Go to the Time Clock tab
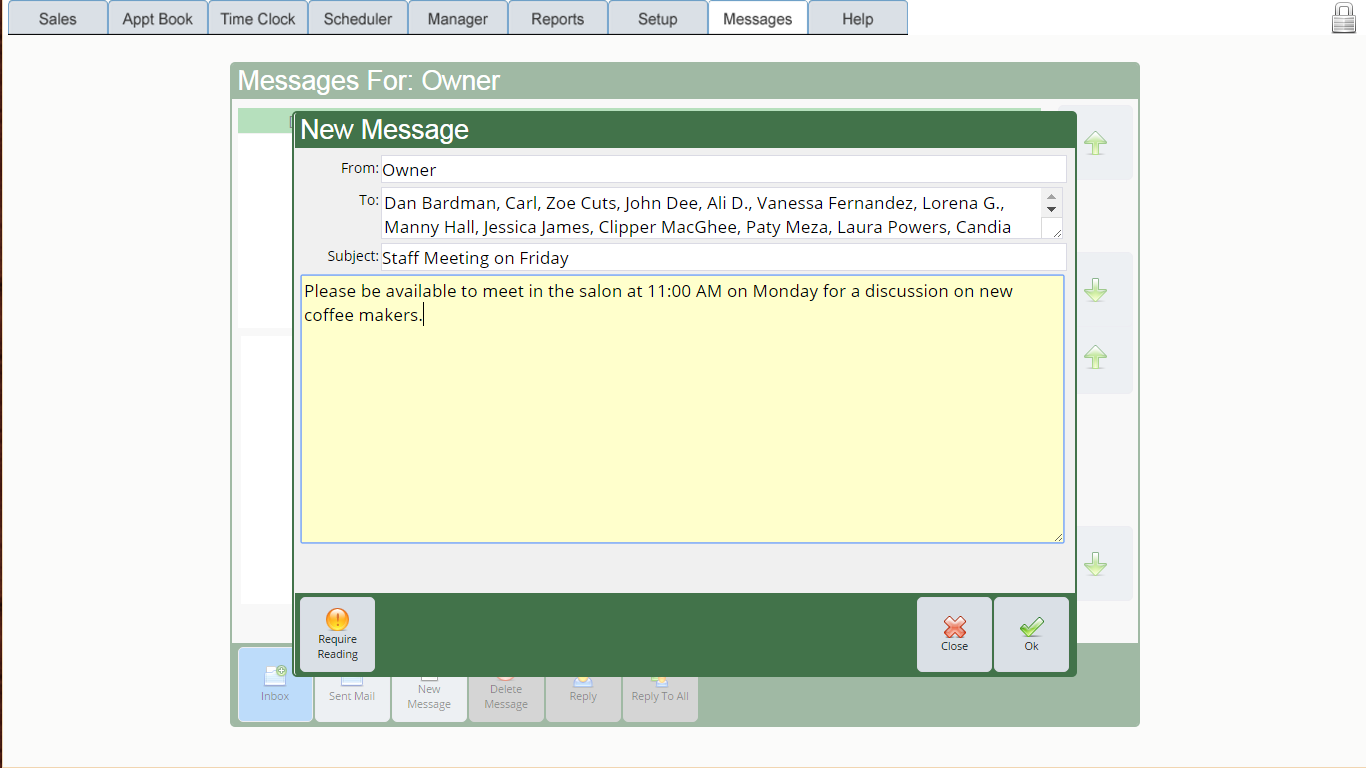This screenshot has height=768, width=1366. coord(258,18)
